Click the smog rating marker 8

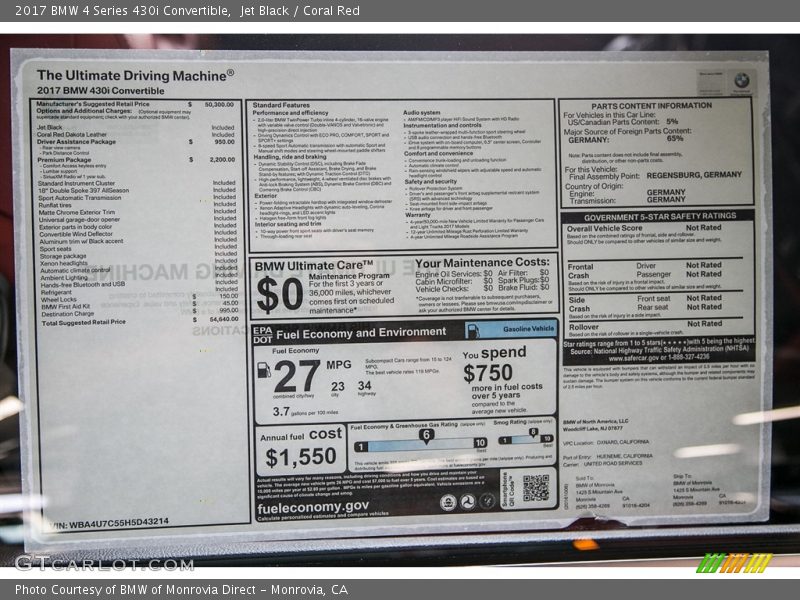[533, 432]
